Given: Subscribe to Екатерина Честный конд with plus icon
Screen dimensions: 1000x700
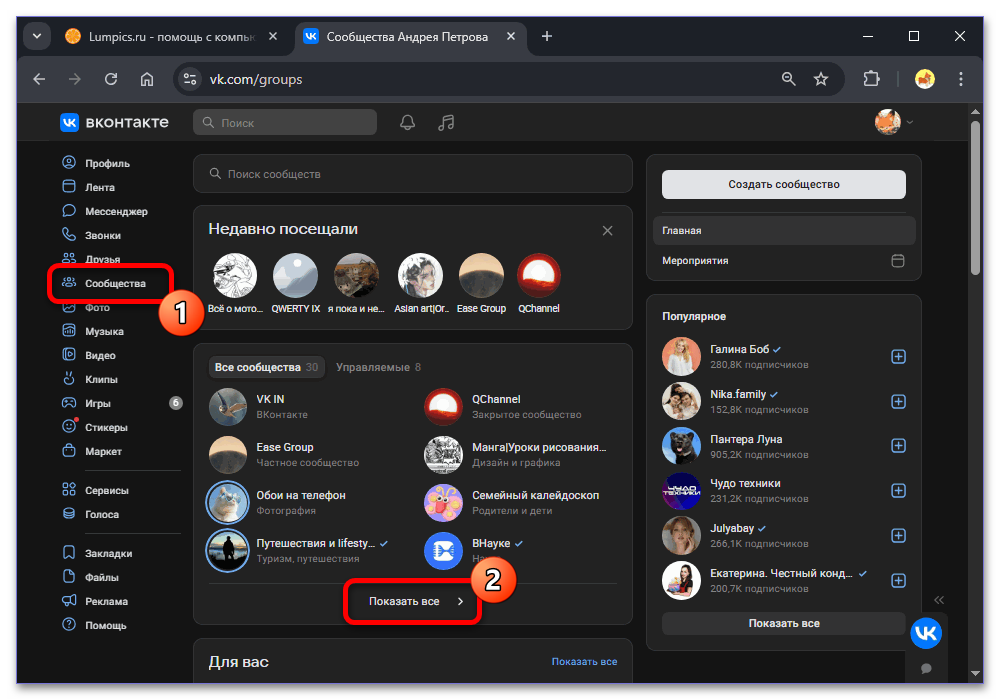Looking at the screenshot, I should coord(898,581).
